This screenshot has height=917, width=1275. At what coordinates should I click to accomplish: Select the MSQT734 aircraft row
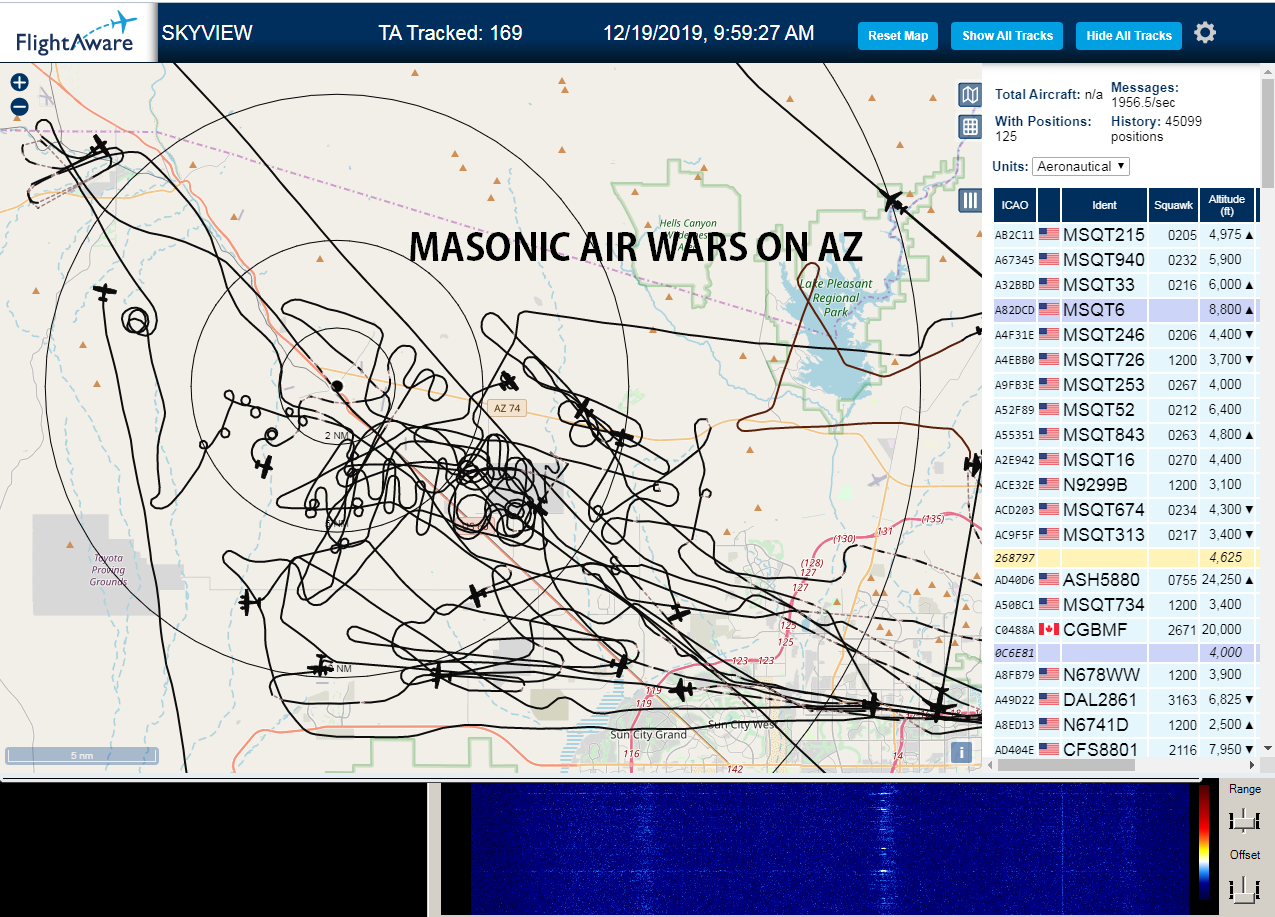click(x=1126, y=605)
